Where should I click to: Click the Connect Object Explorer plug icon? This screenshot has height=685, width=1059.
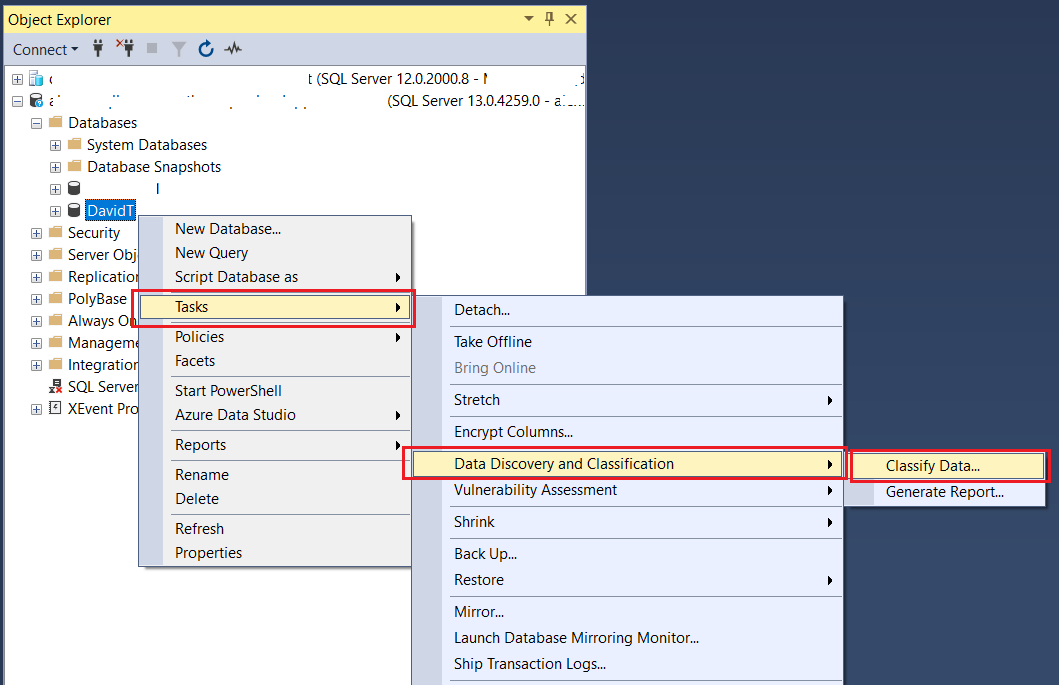[x=98, y=48]
